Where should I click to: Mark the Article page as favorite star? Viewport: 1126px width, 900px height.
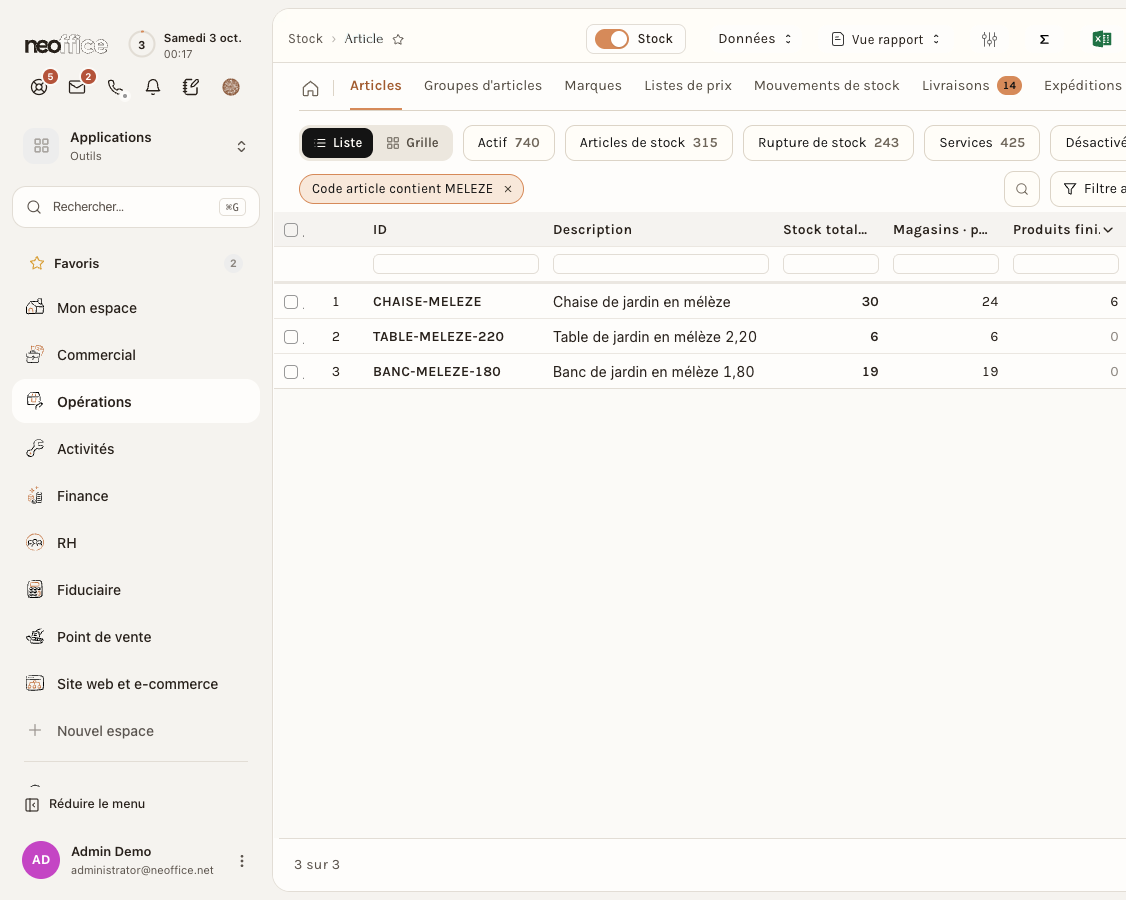(398, 40)
